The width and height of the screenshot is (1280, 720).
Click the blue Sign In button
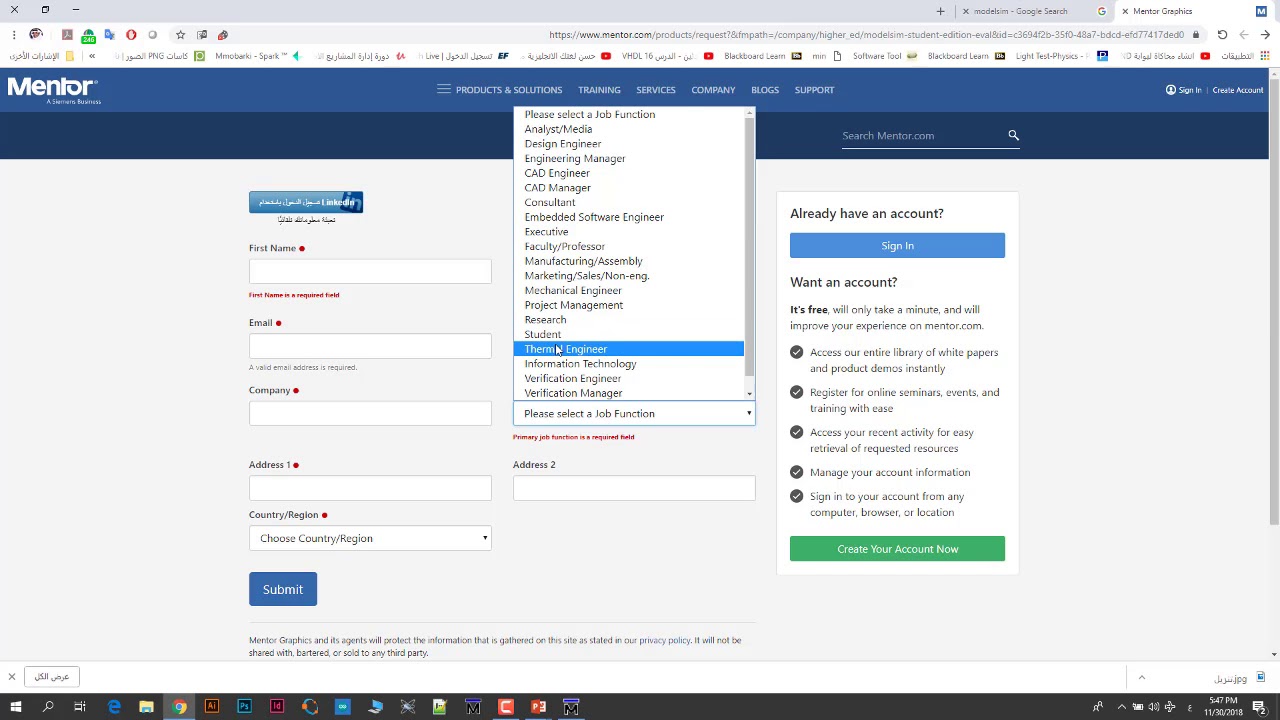click(897, 246)
